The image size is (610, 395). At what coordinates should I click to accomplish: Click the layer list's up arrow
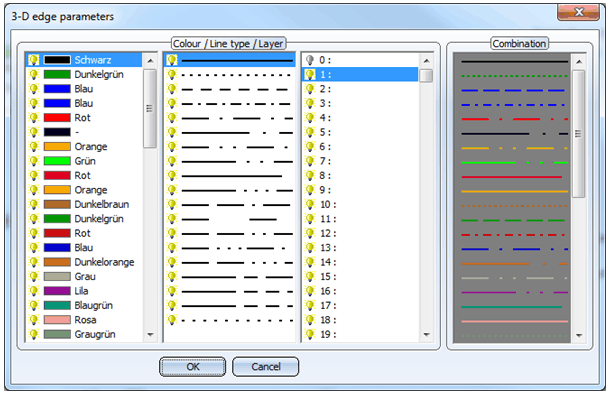point(426,61)
